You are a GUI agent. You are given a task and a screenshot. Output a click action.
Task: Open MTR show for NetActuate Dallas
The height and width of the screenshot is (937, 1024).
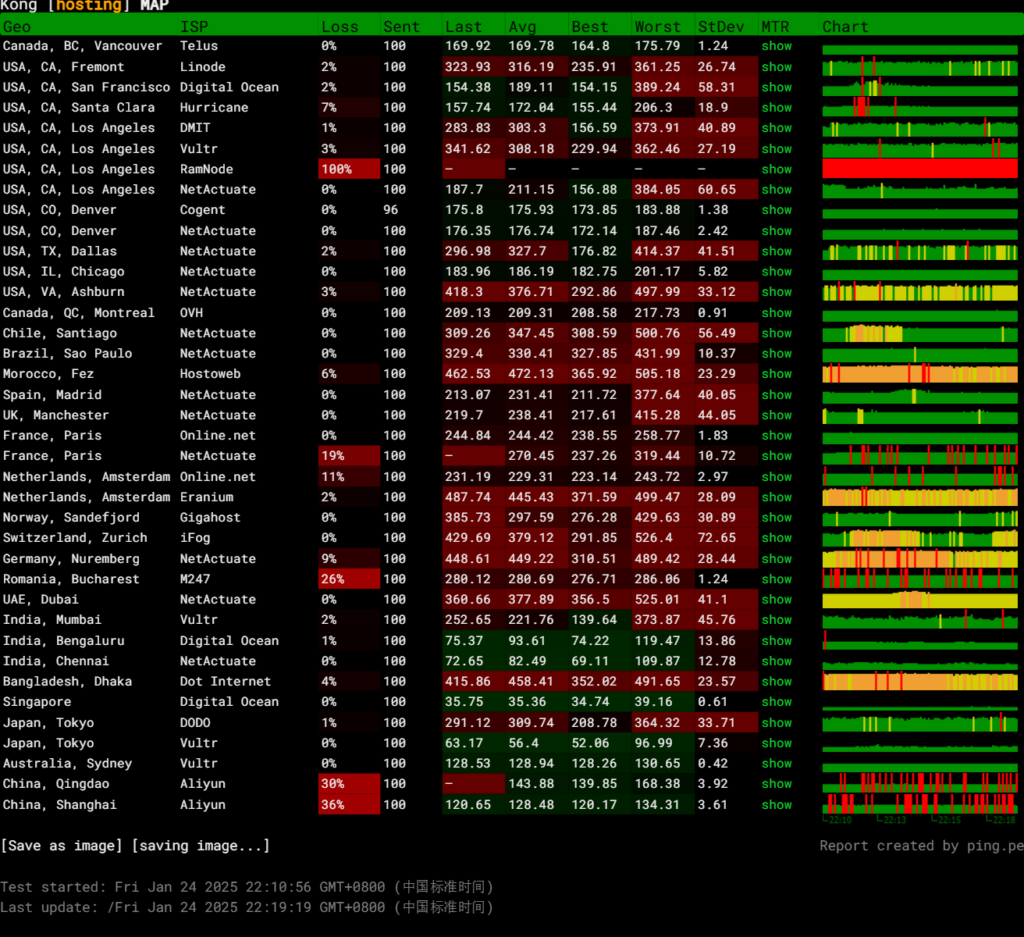point(776,251)
